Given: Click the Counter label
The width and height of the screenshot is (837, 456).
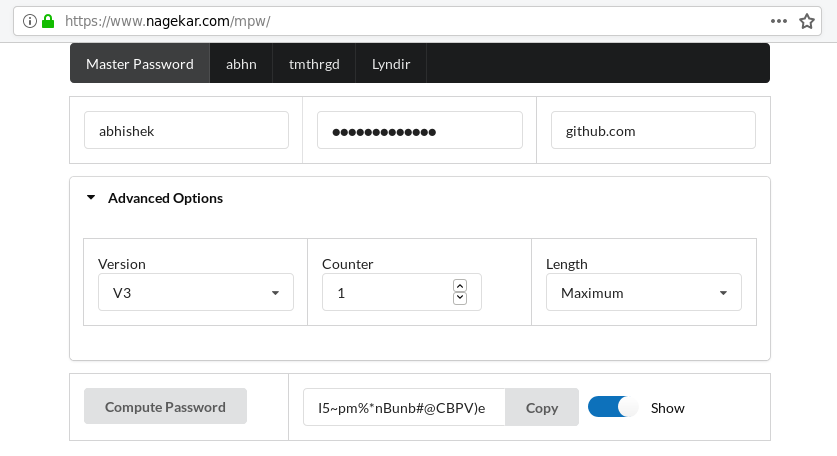Looking at the screenshot, I should [x=348, y=264].
